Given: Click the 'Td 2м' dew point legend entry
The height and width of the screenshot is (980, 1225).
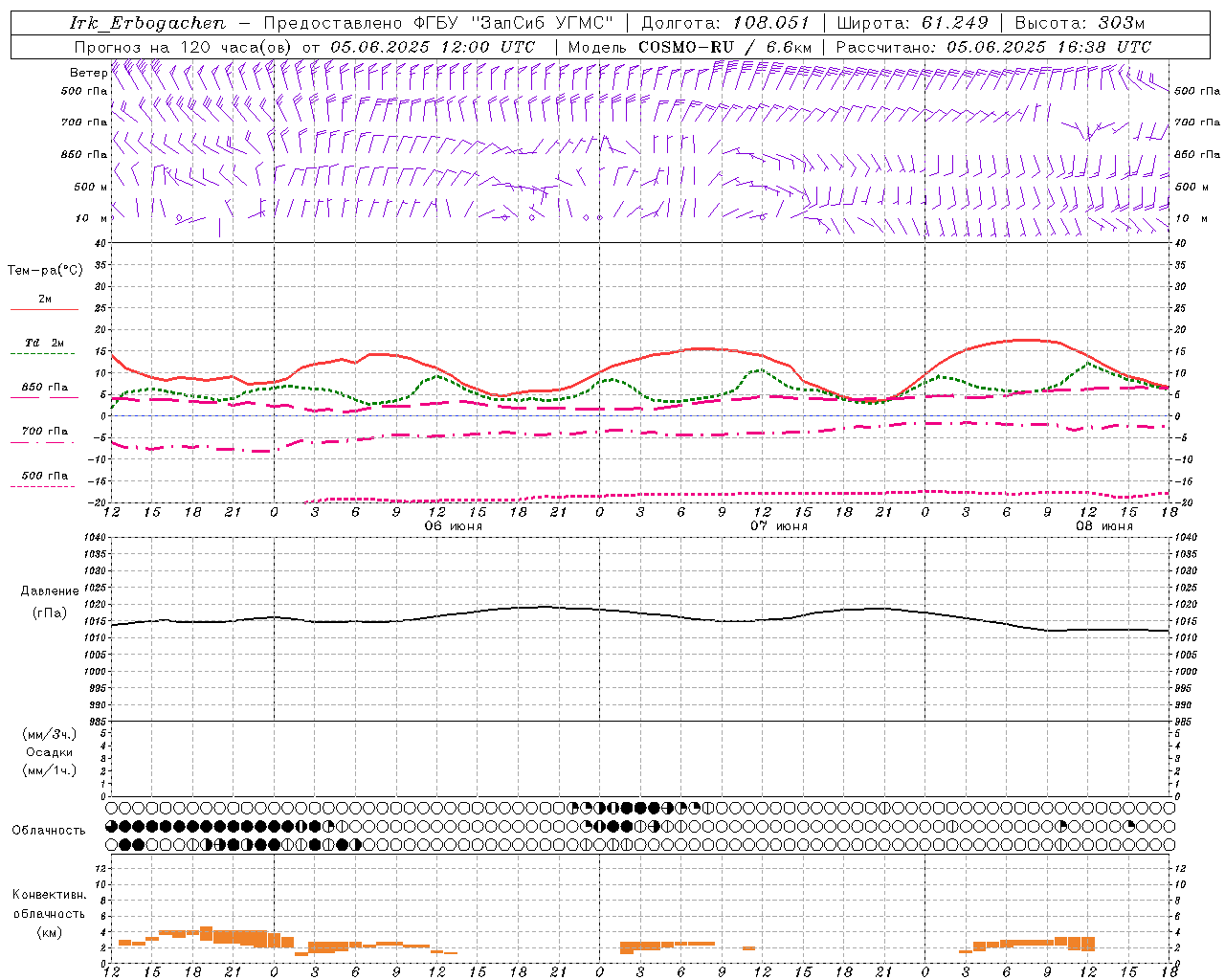Looking at the screenshot, I should [45, 343].
